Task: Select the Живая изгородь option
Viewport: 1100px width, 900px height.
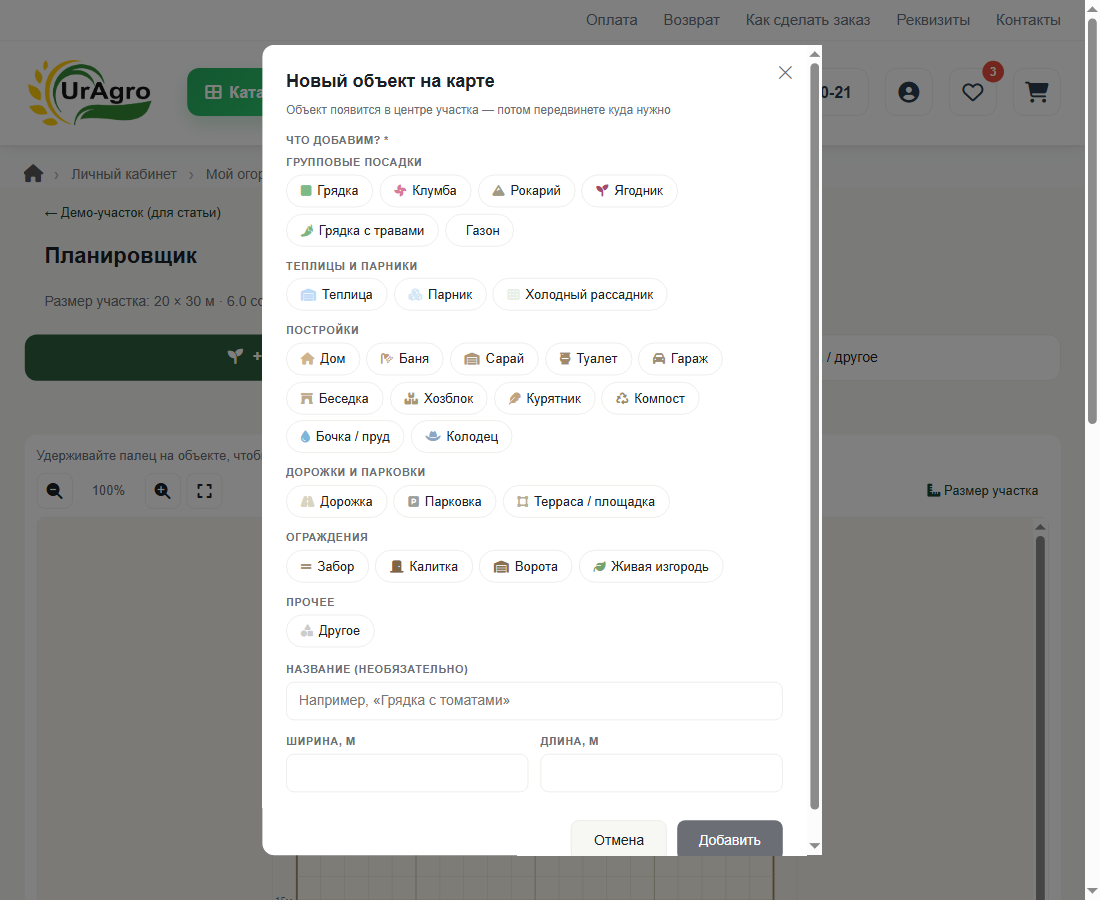Action: coord(651,567)
